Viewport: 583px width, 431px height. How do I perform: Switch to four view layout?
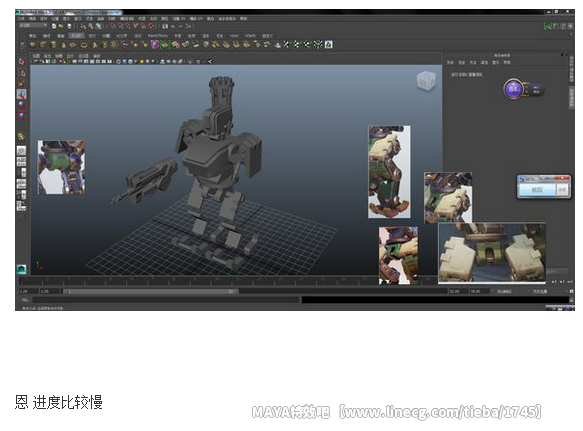tap(21, 161)
